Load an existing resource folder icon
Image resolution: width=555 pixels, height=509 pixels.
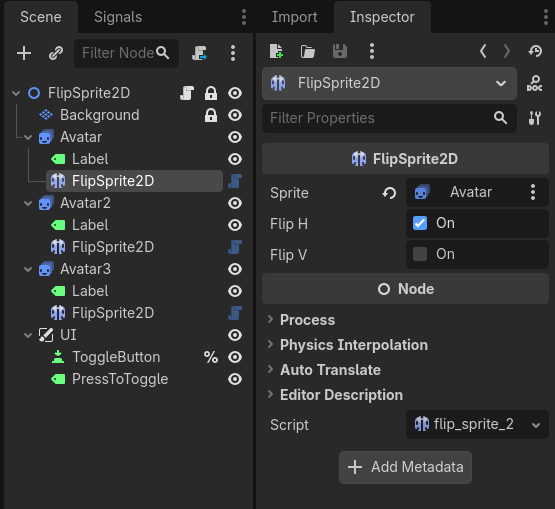tap(308, 51)
